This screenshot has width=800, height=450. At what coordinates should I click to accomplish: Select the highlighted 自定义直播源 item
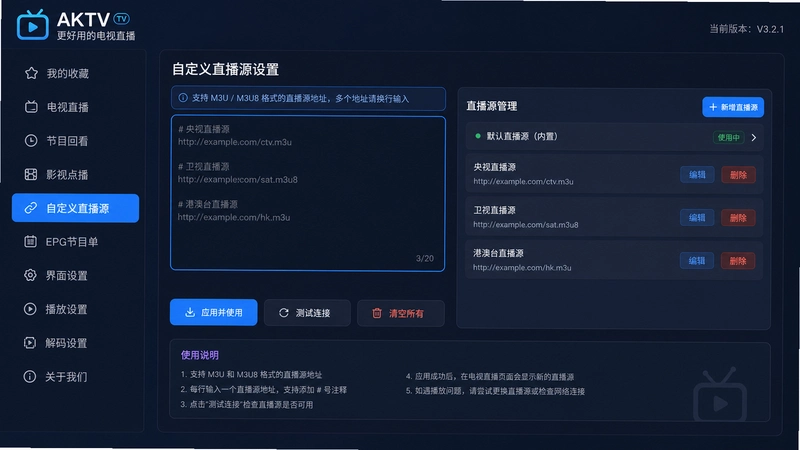76,208
